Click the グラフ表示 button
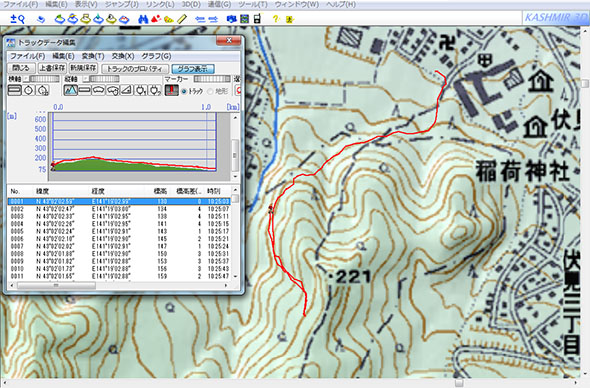590x388 pixels. click(193, 69)
